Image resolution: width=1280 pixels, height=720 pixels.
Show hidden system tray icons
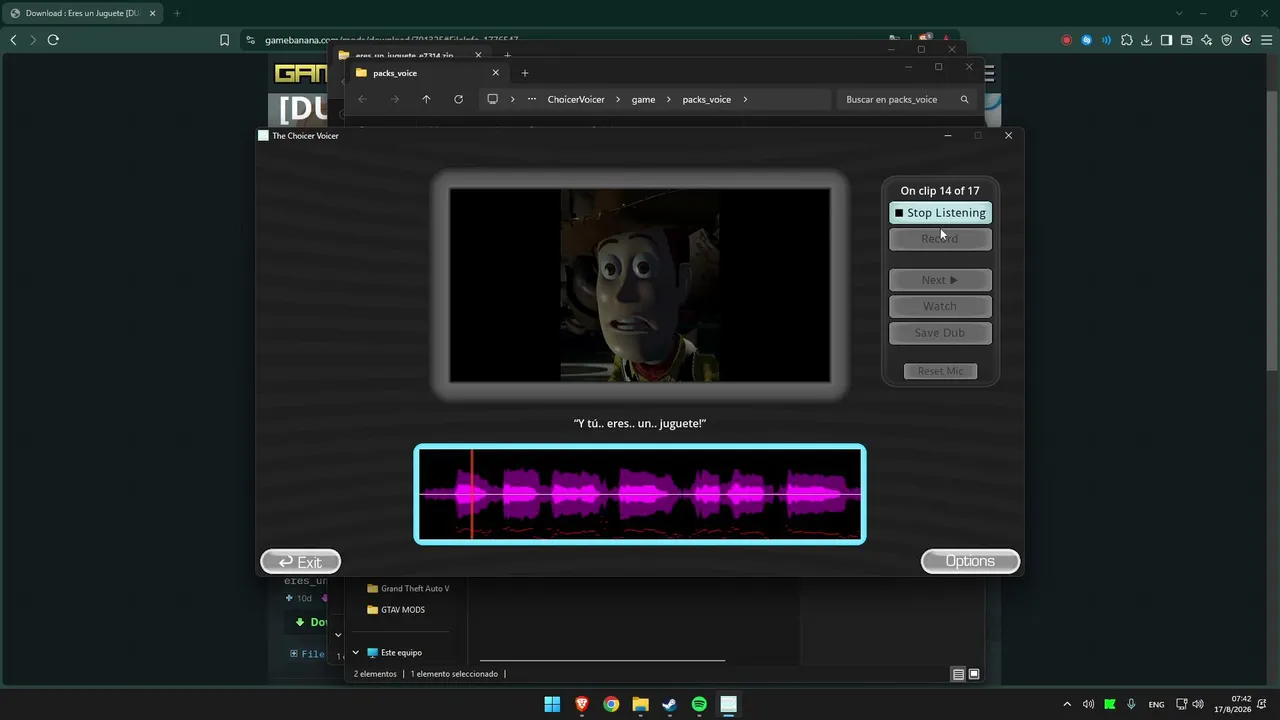pyautogui.click(x=1067, y=704)
